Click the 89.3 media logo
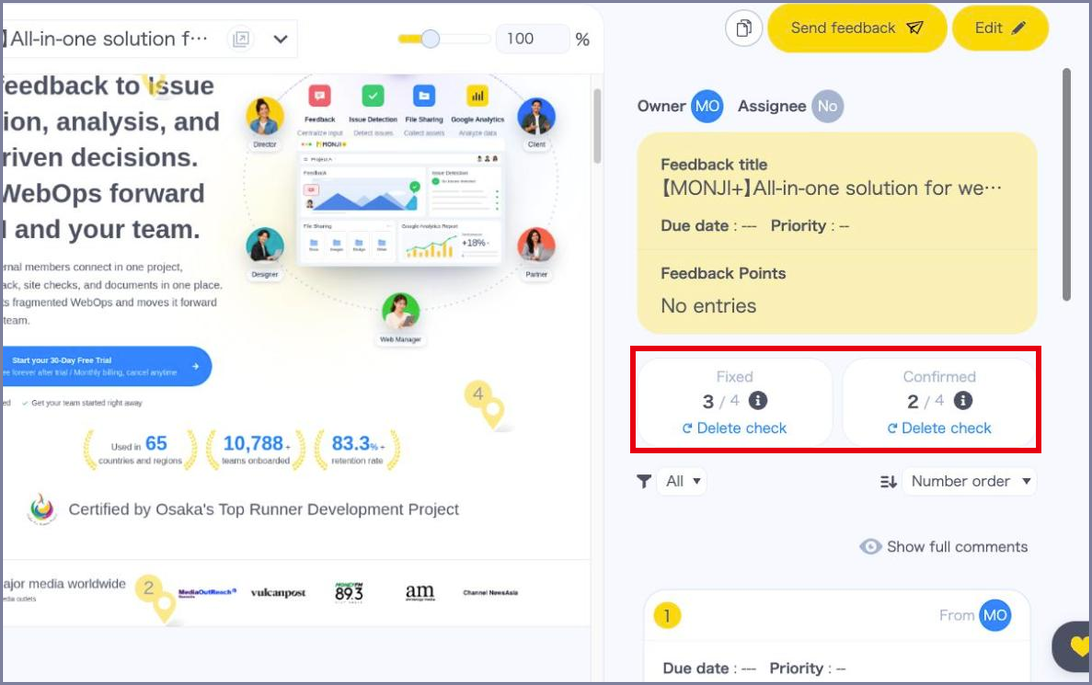 [x=349, y=592]
